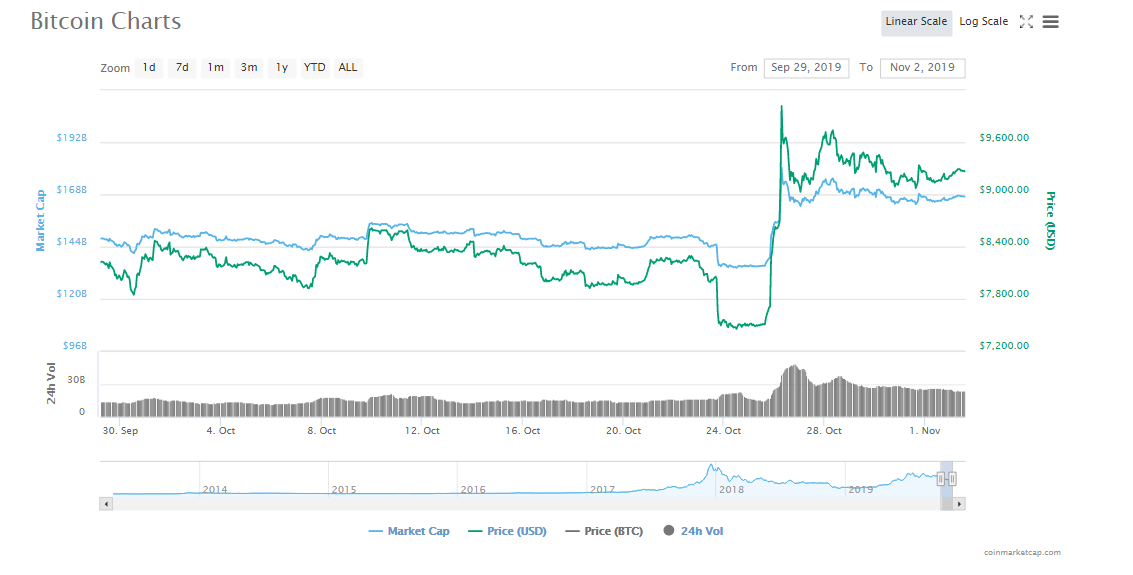1133x575 pixels.
Task: Click 2017 in the navigator timeline
Action: [602, 490]
